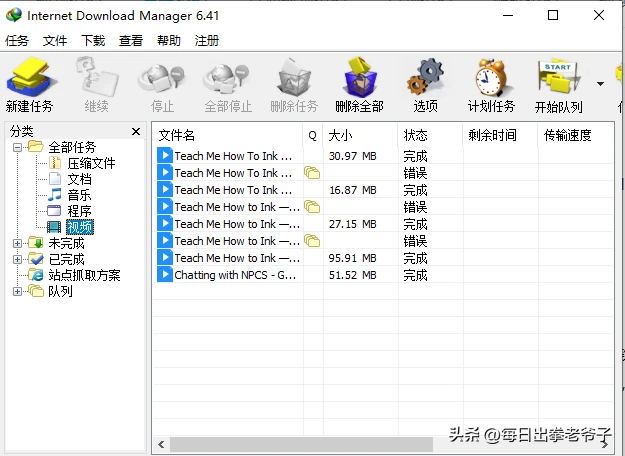The width and height of the screenshot is (625, 456).
Task: Click the 音乐 note icon
Action: (55, 195)
